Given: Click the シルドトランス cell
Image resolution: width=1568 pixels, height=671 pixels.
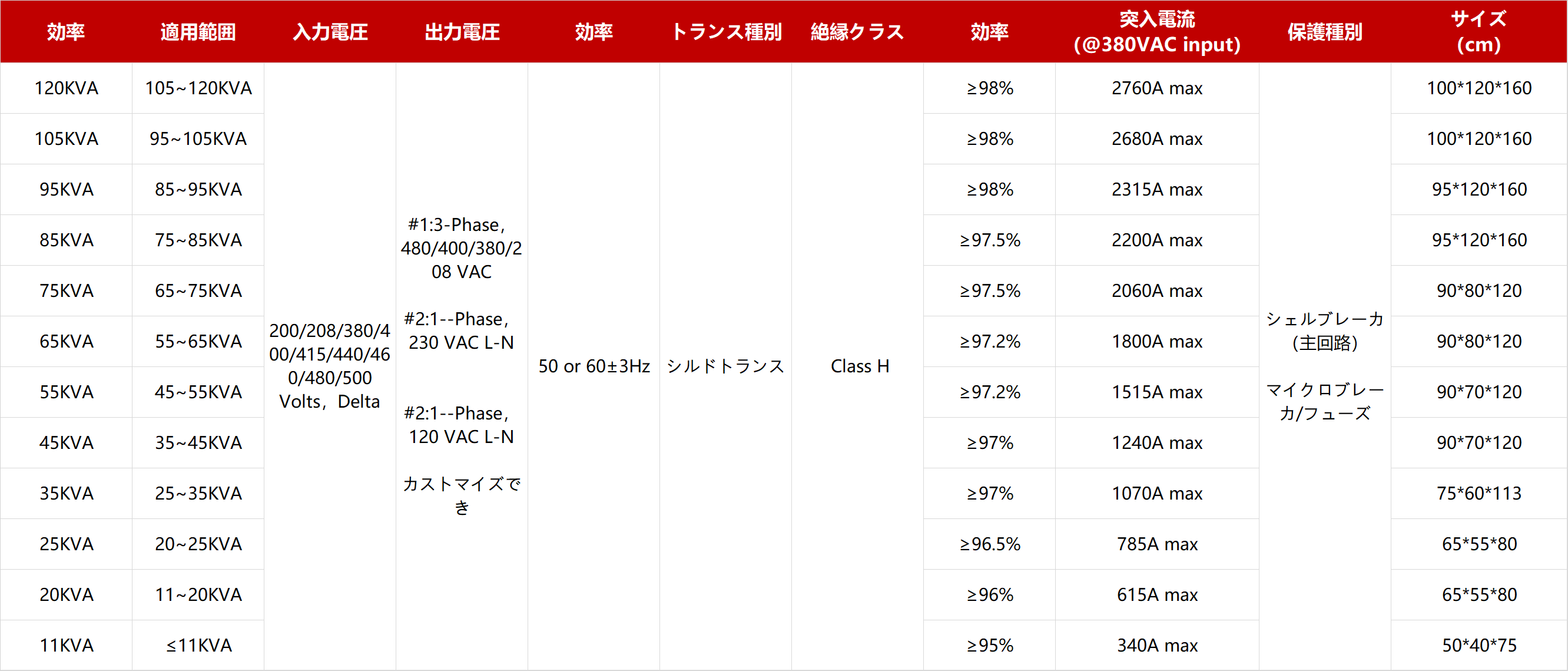Looking at the screenshot, I should tap(725, 366).
